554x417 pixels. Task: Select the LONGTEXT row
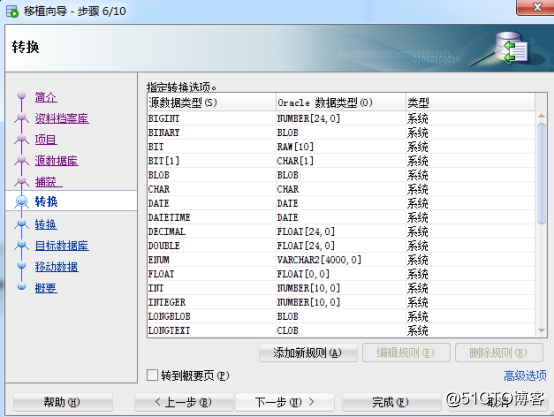[341, 330]
